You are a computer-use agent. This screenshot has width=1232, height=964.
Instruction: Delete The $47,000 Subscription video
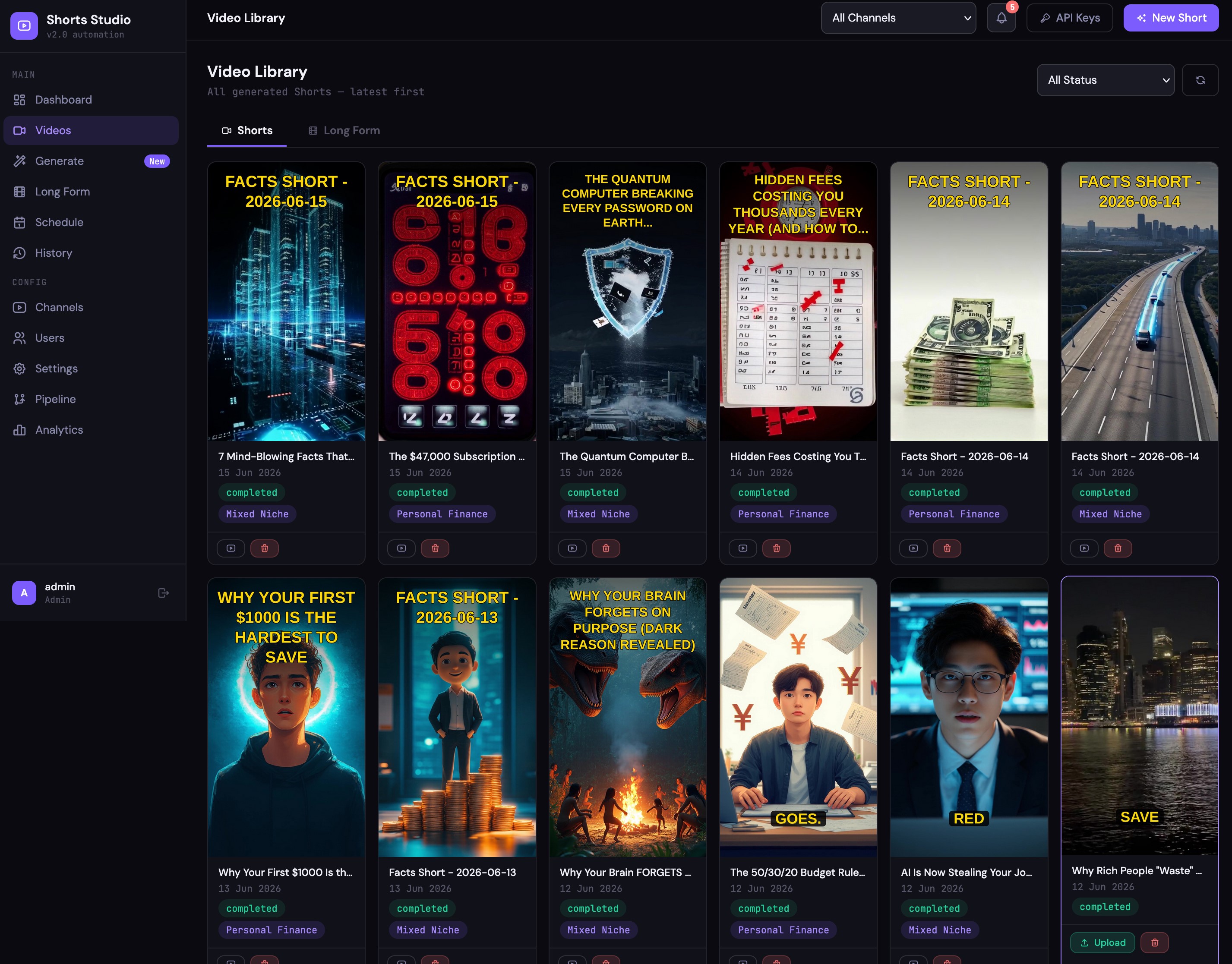[435, 548]
